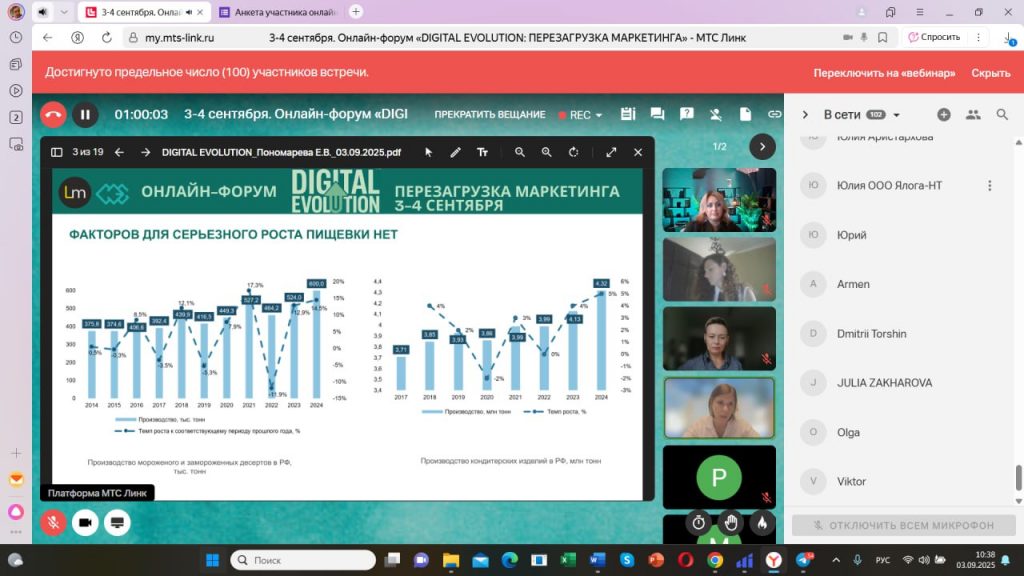Viewport: 1024px width, 576px height.
Task: Mute sound on the "3-4 сентября" tab
Action: point(189,12)
